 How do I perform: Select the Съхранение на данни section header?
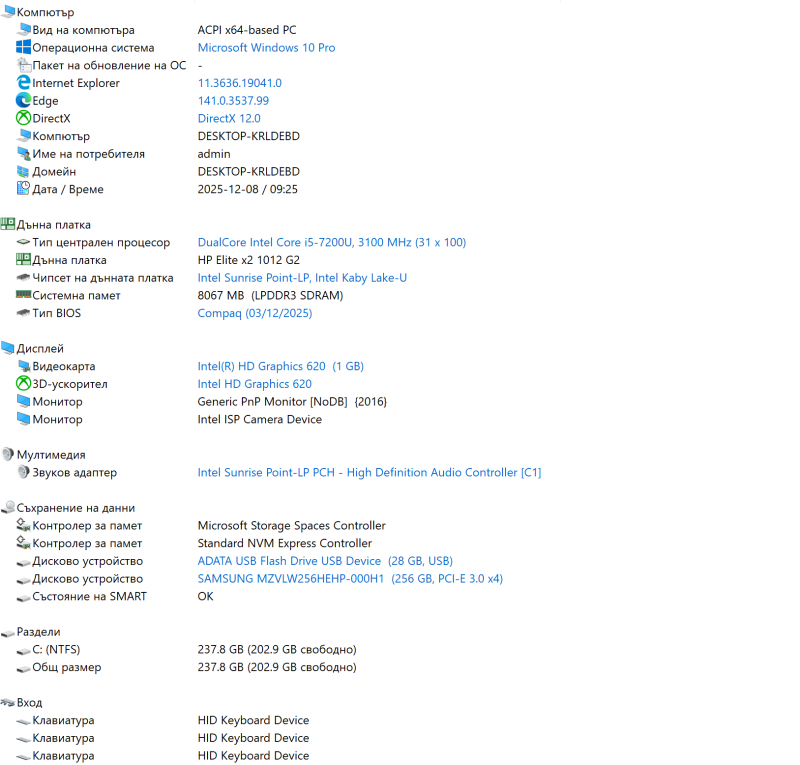tap(76, 508)
